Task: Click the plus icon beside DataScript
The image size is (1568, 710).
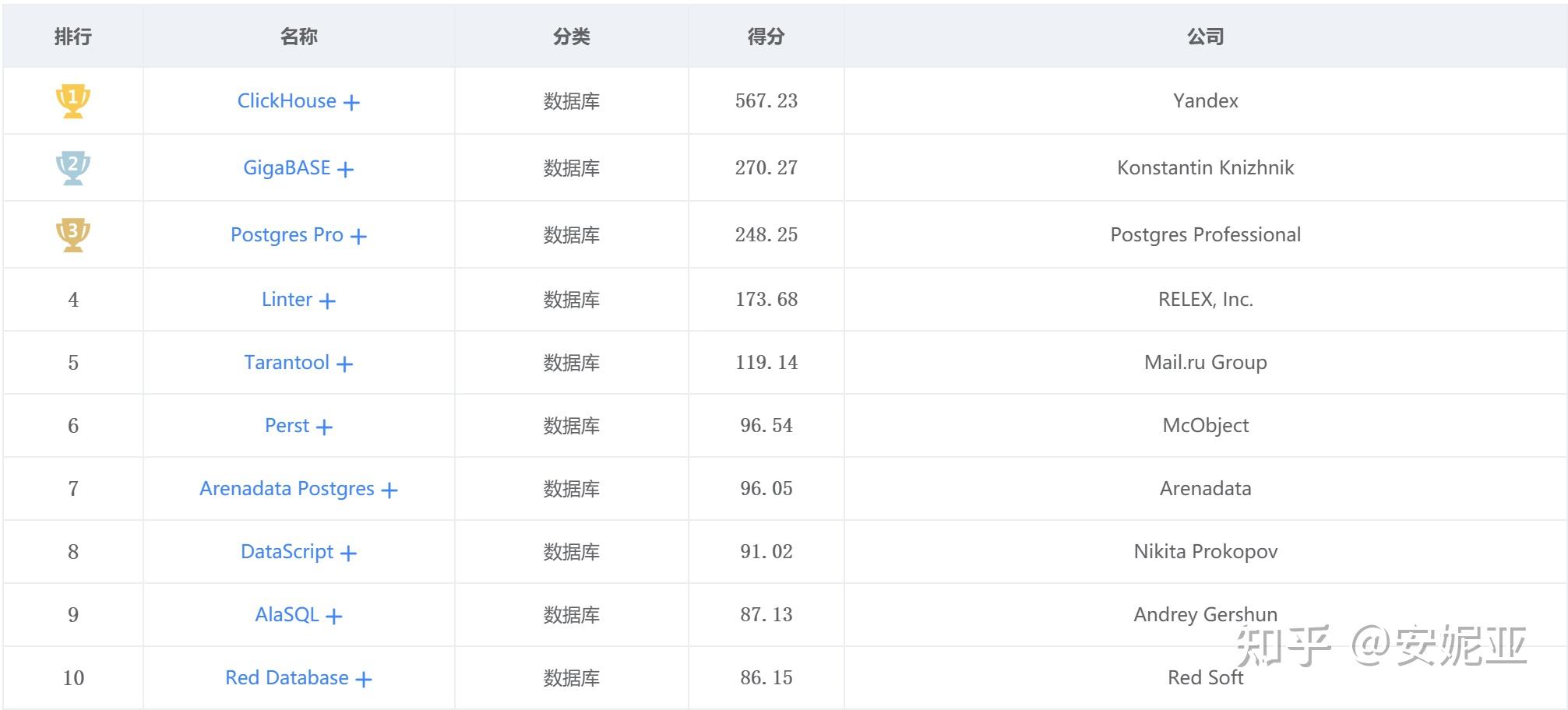Action: pyautogui.click(x=349, y=554)
